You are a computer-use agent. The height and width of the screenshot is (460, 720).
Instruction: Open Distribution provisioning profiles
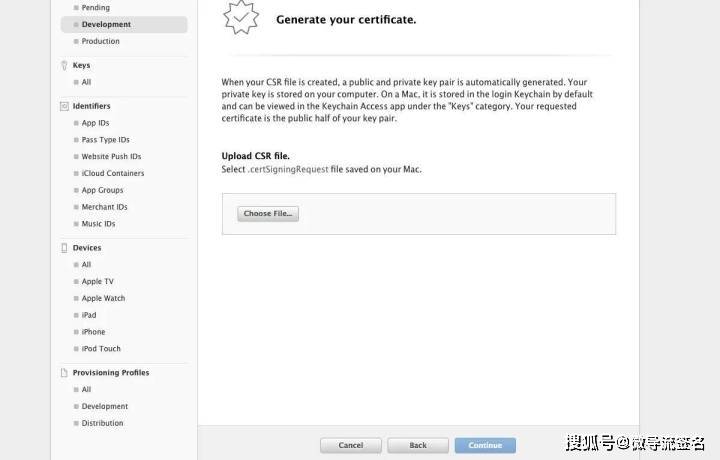102,423
